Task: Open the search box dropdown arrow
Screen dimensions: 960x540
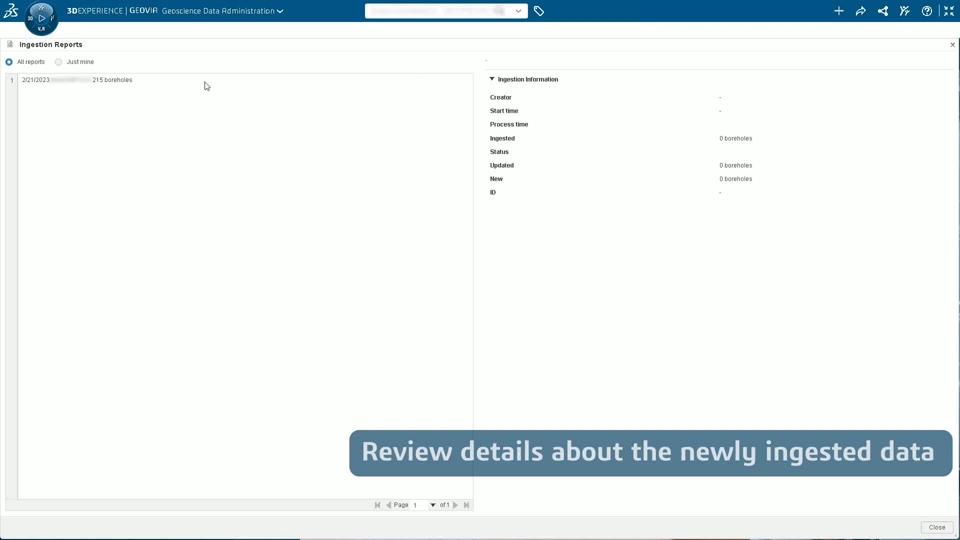Action: click(x=519, y=11)
